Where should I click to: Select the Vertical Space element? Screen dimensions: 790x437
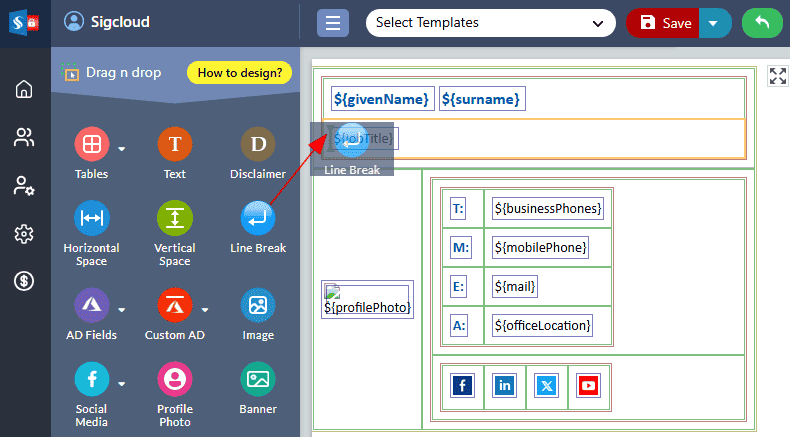(x=174, y=218)
